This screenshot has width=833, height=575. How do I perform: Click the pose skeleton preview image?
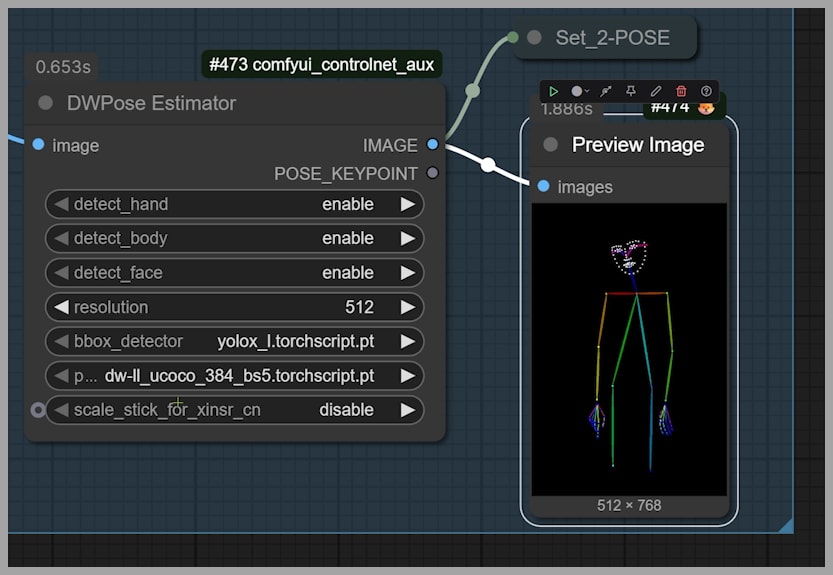point(629,349)
